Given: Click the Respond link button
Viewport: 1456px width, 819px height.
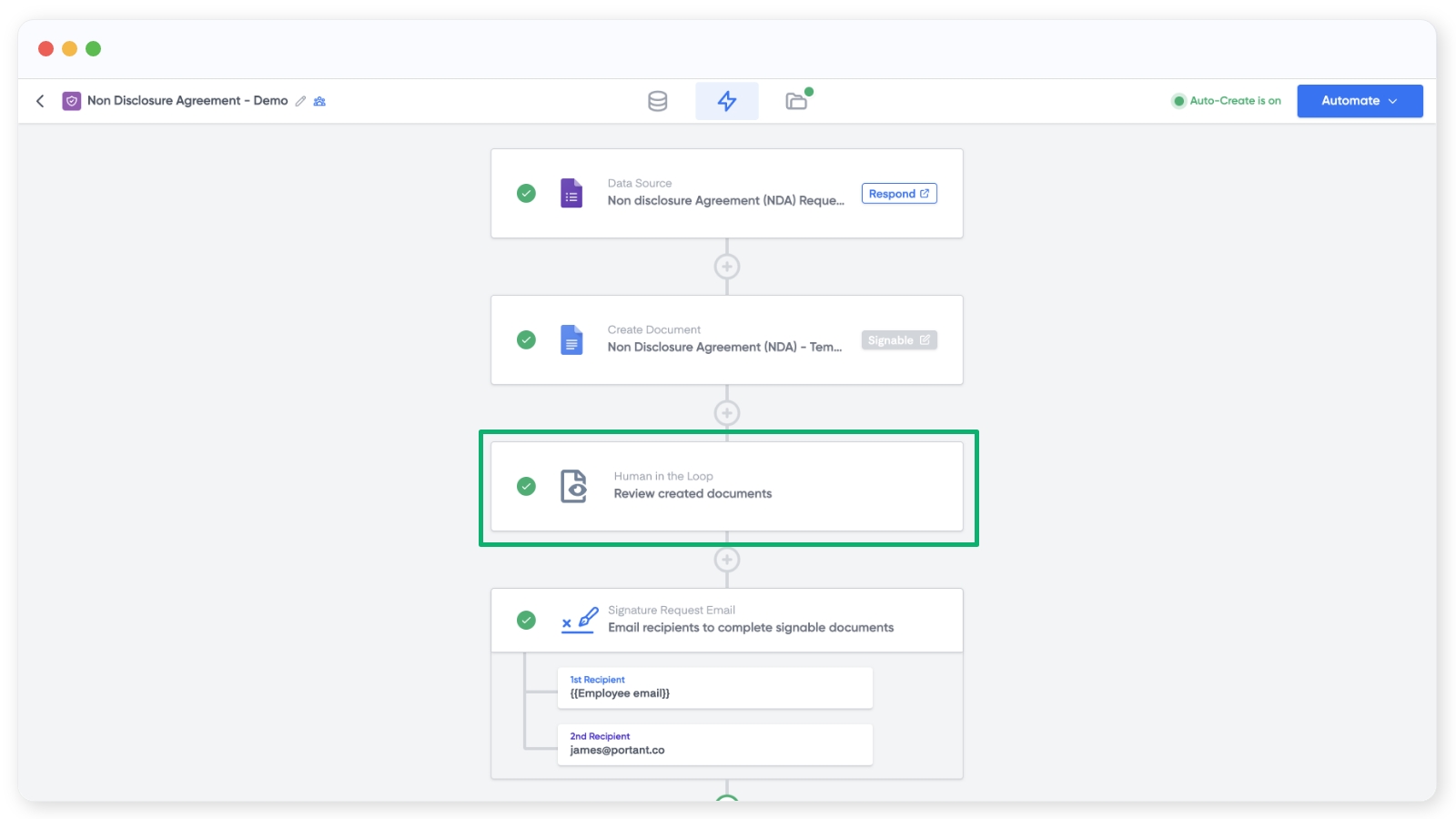Looking at the screenshot, I should click(898, 194).
